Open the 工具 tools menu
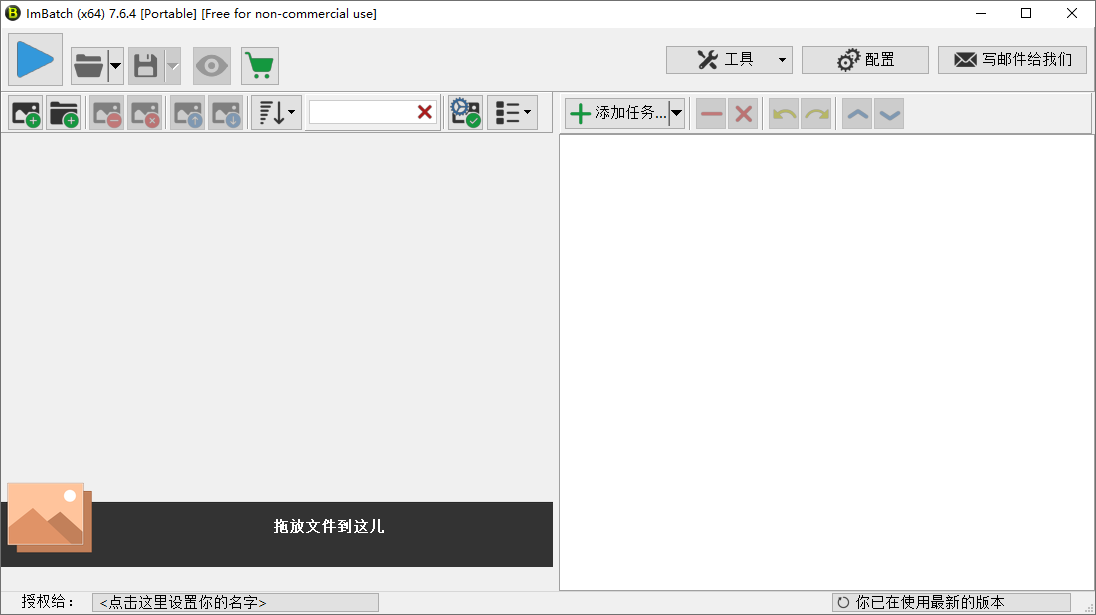 click(729, 59)
